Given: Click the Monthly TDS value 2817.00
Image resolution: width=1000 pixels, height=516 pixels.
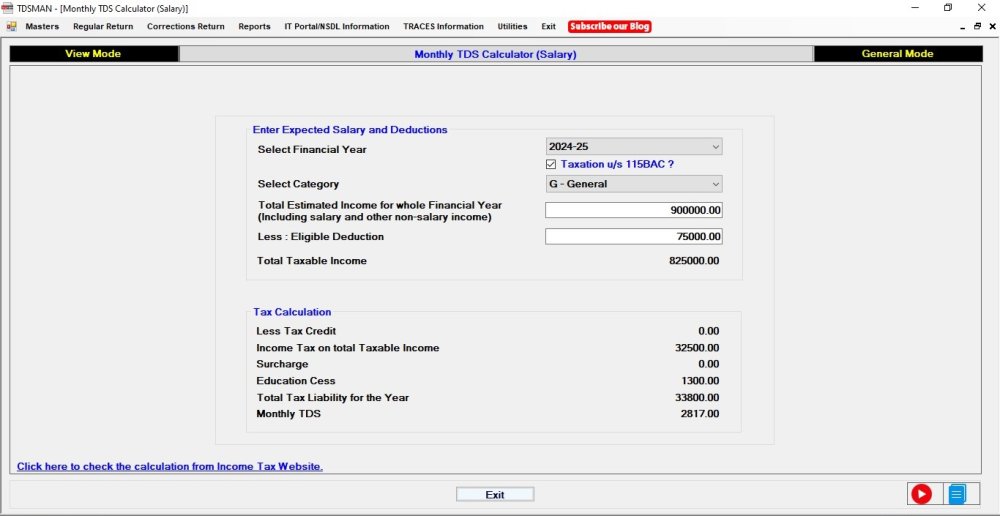Looking at the screenshot, I should pos(700,415).
